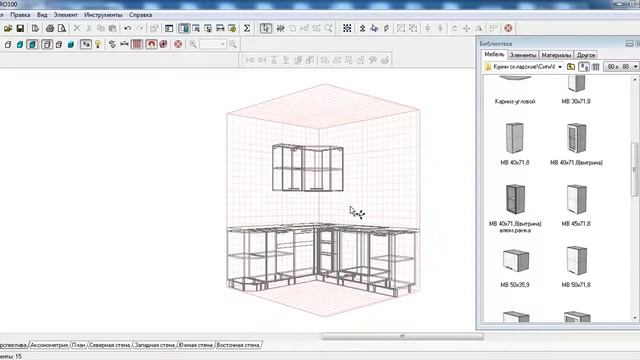The image size is (640, 360).
Task: Open the room properties window icon
Action: click(169, 28)
